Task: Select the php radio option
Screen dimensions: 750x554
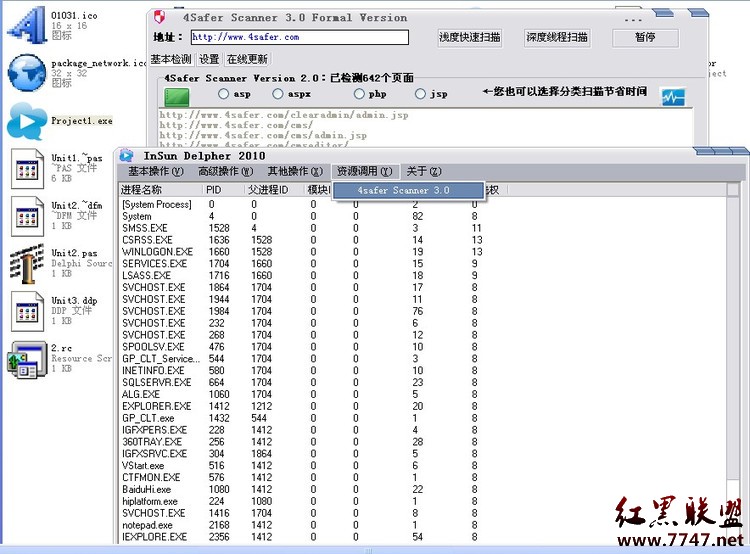Action: pyautogui.click(x=359, y=94)
